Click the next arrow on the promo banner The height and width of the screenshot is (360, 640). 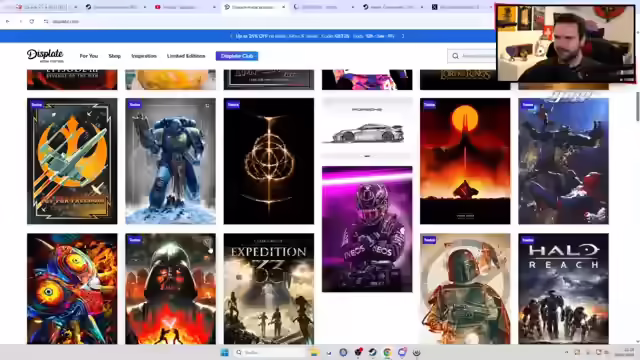click(403, 36)
